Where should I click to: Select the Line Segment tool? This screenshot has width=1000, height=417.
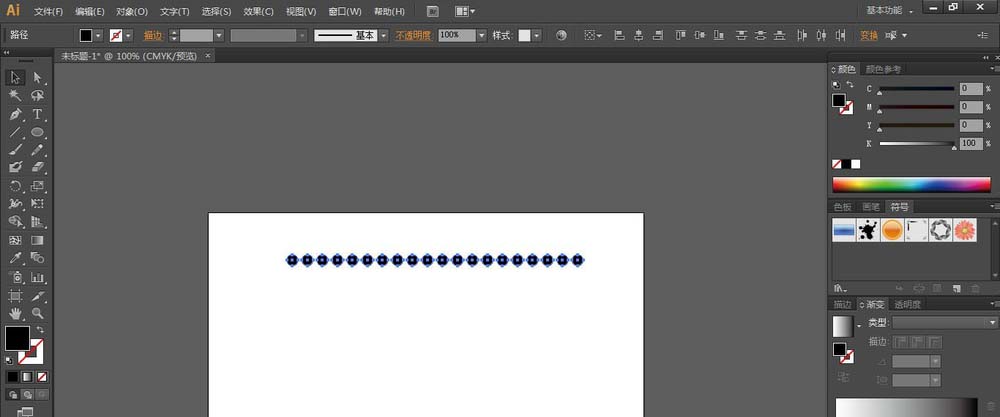[16, 132]
